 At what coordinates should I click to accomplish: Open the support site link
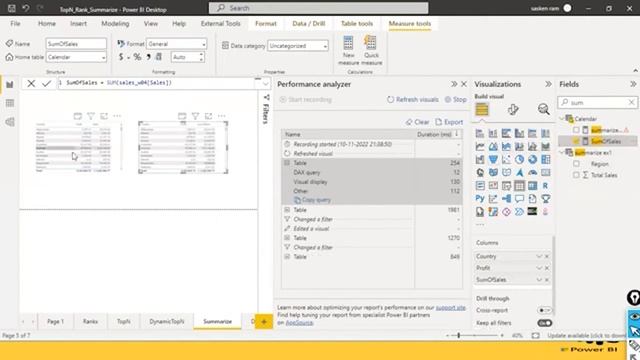click(x=451, y=308)
